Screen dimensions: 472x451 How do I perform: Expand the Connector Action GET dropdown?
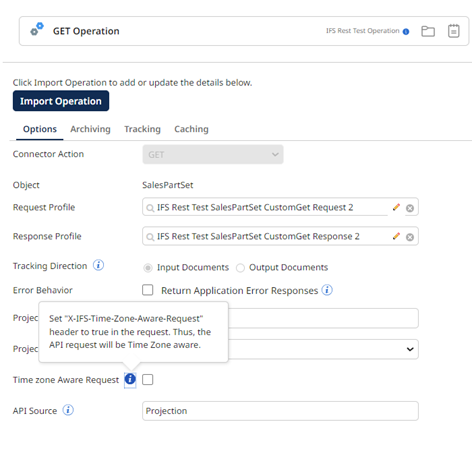coord(213,155)
